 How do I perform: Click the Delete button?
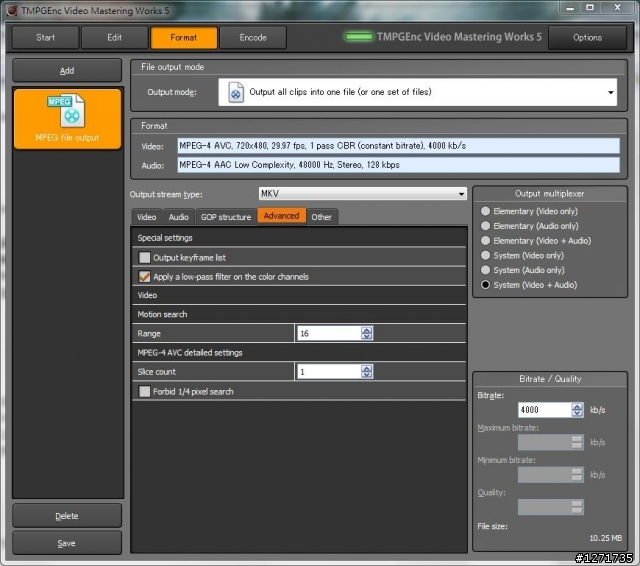click(67, 516)
